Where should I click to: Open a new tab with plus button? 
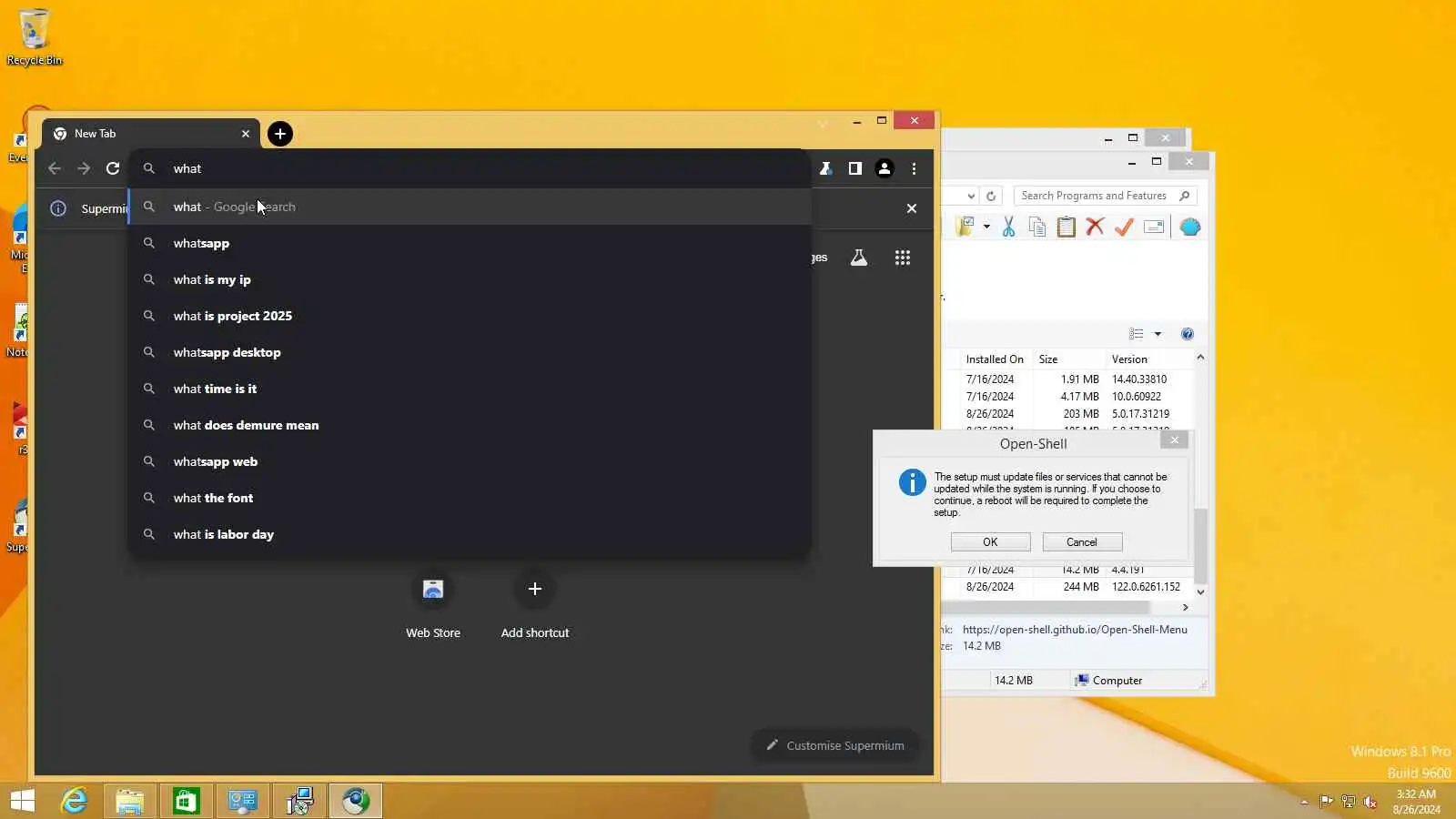point(280,134)
